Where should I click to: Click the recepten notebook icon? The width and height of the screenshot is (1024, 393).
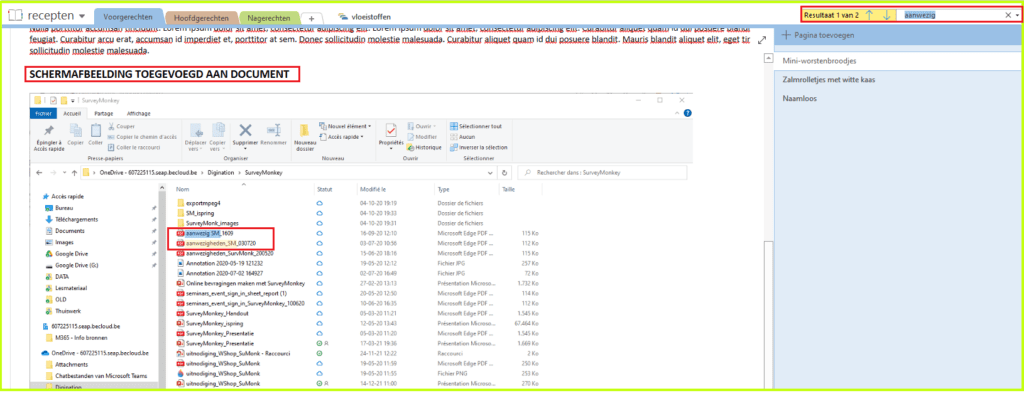pyautogui.click(x=14, y=15)
